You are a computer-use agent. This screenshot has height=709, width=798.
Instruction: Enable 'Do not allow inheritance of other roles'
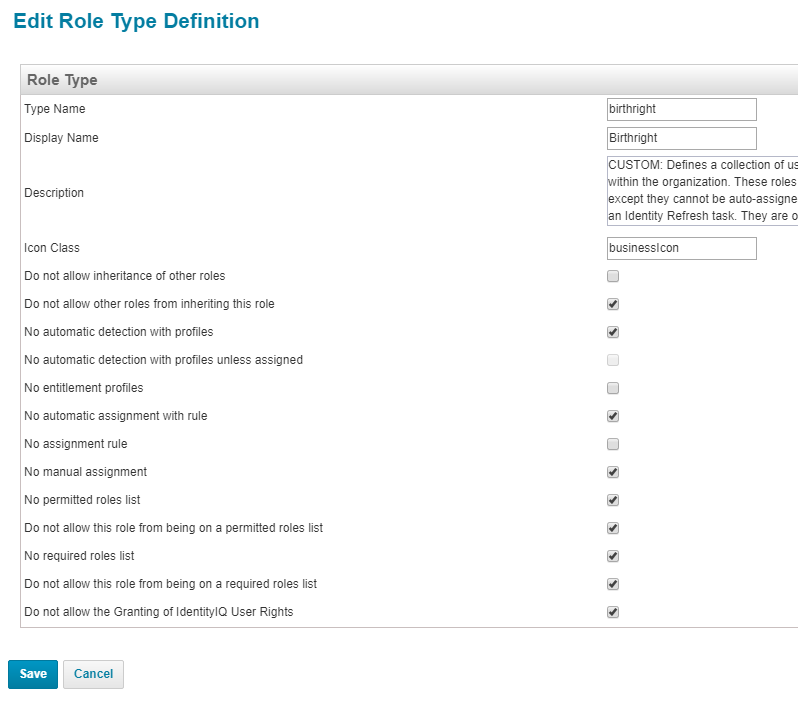[613, 276]
